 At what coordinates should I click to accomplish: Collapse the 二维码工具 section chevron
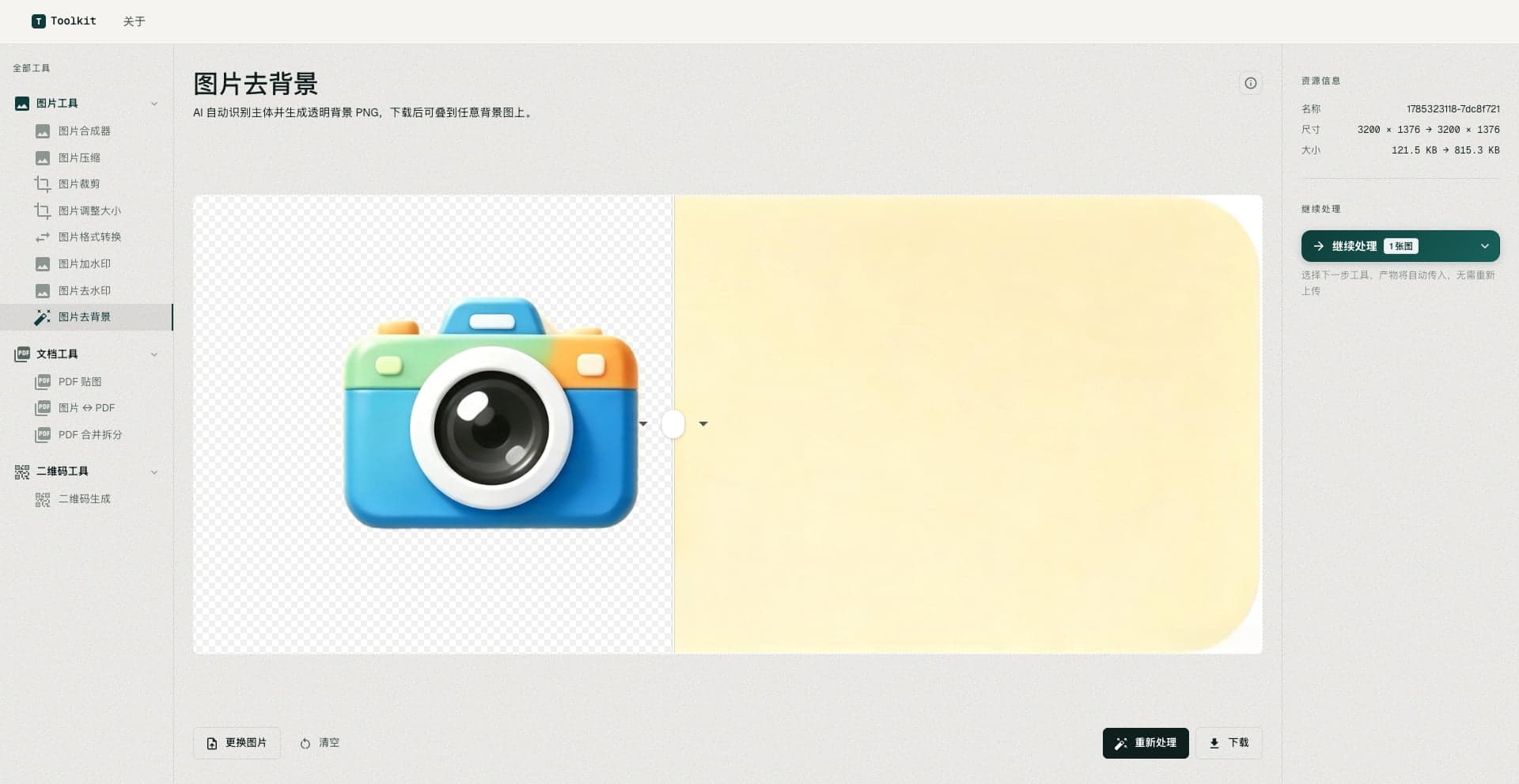(x=154, y=472)
